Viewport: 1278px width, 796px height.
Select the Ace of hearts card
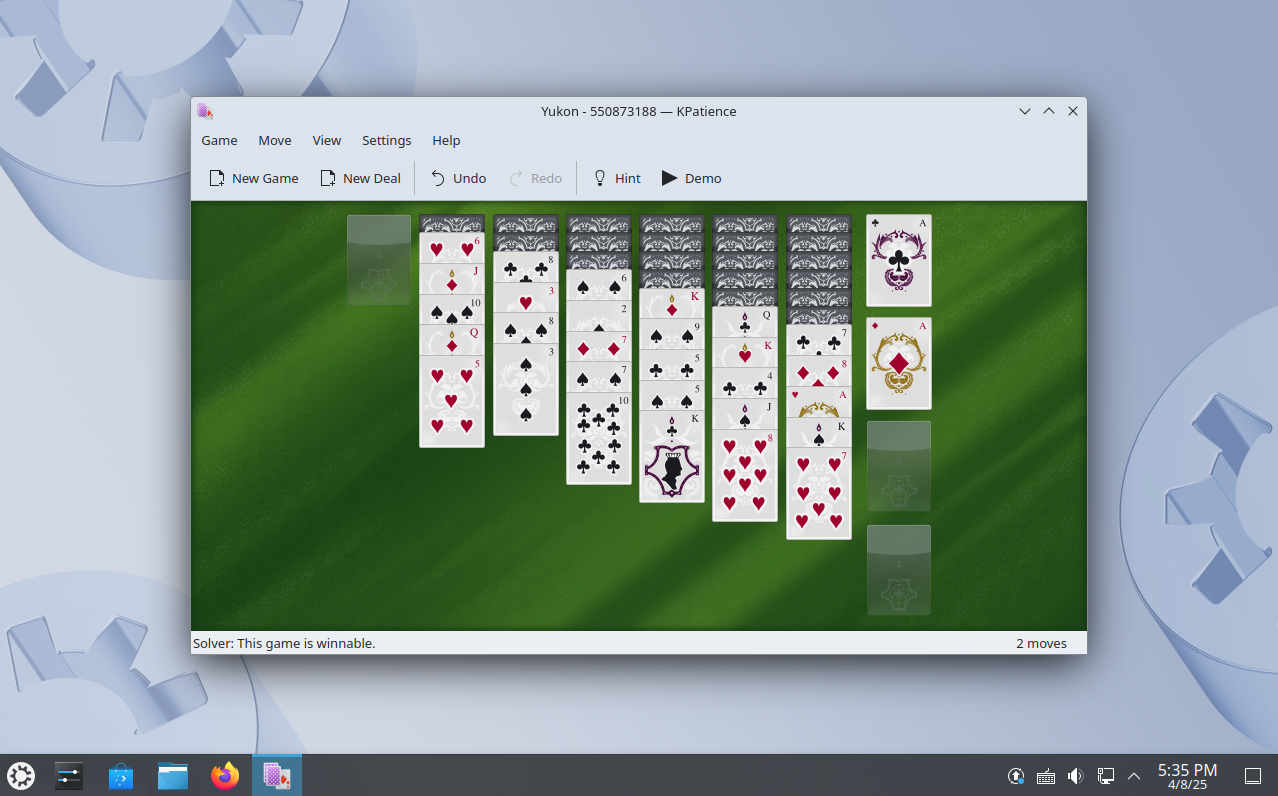pos(819,402)
